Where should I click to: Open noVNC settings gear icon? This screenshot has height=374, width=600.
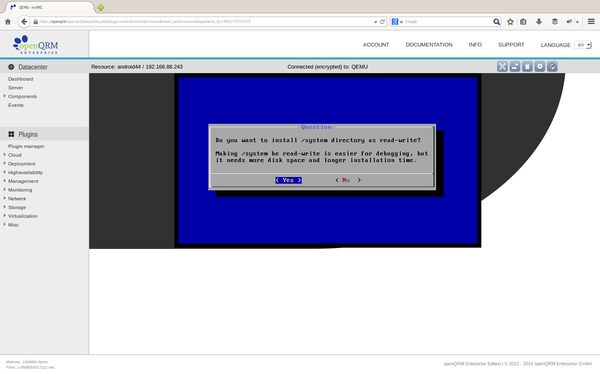point(540,67)
